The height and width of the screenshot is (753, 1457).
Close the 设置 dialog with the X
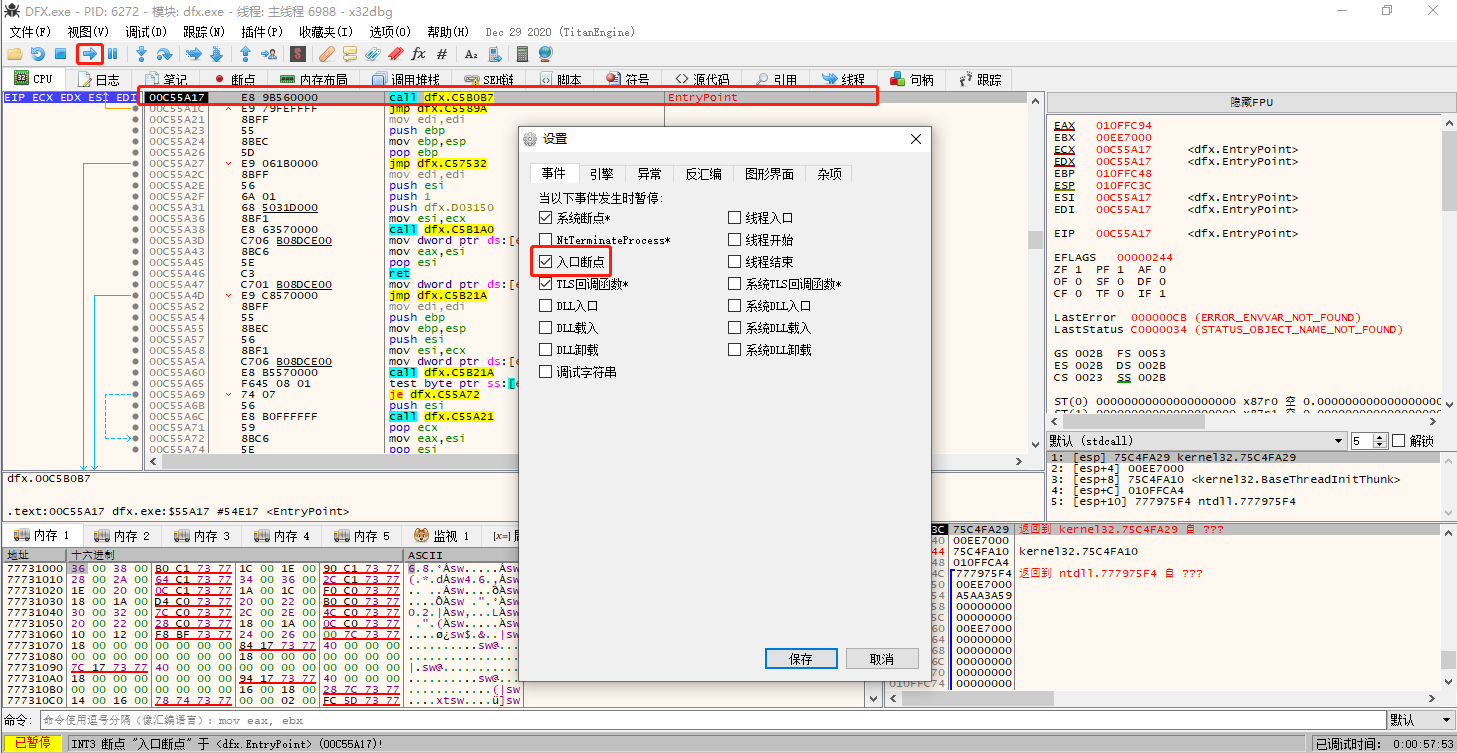pyautogui.click(x=917, y=139)
